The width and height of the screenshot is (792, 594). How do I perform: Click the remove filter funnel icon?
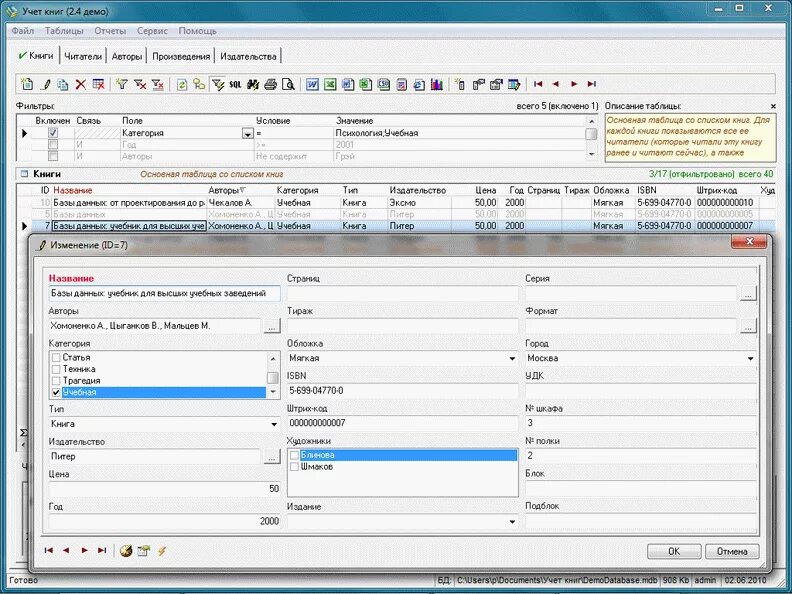[140, 84]
